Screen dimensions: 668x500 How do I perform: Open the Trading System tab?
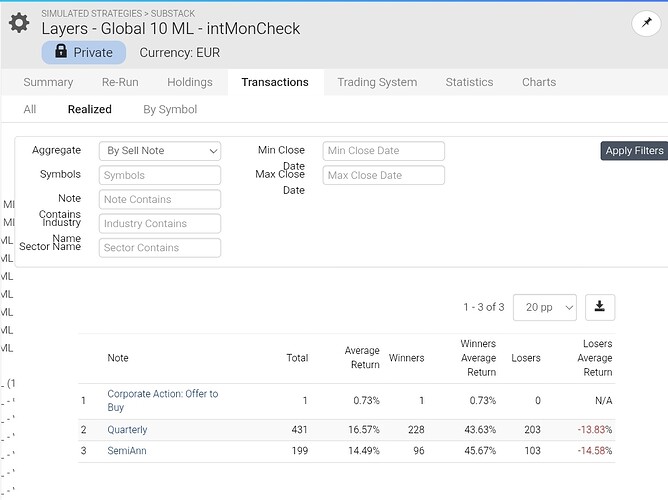point(377,82)
